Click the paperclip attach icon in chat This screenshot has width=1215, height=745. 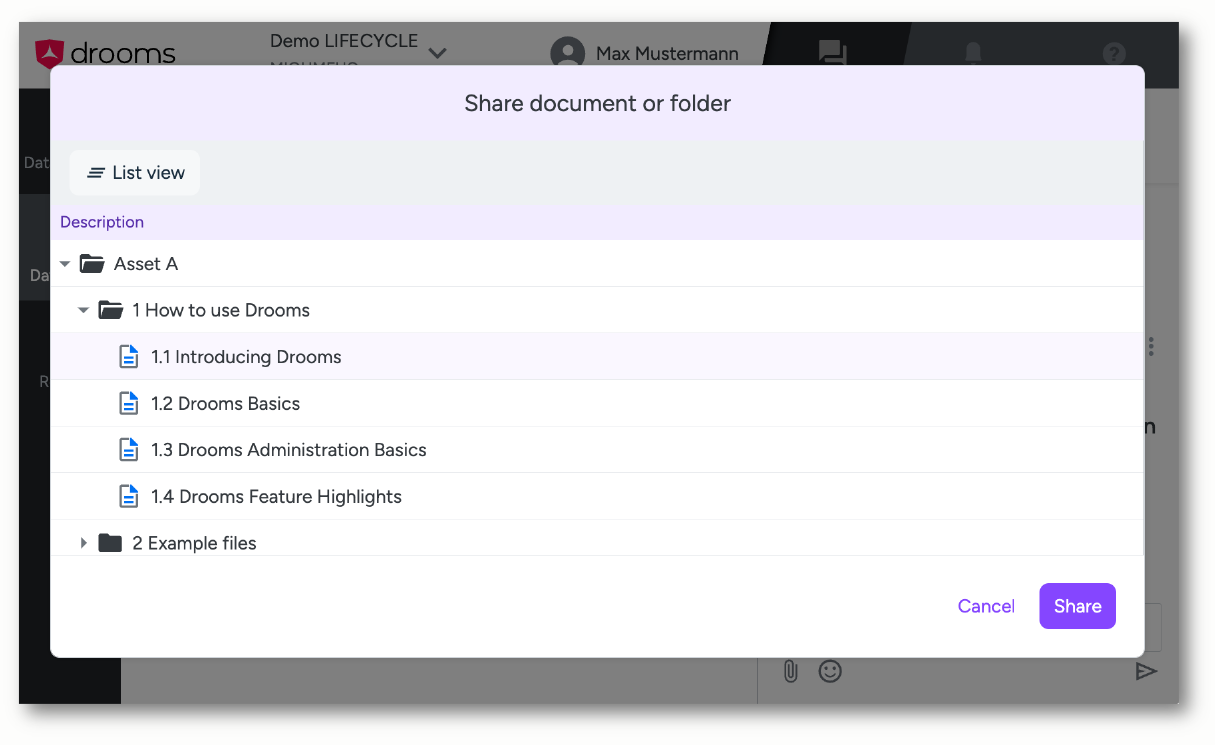(x=790, y=671)
